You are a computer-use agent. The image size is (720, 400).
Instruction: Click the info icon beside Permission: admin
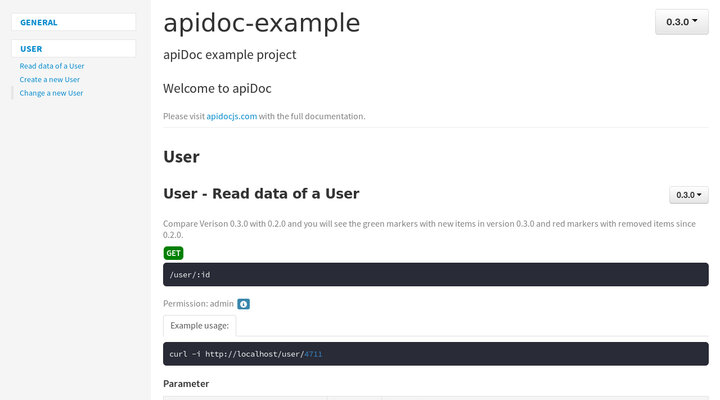243,304
